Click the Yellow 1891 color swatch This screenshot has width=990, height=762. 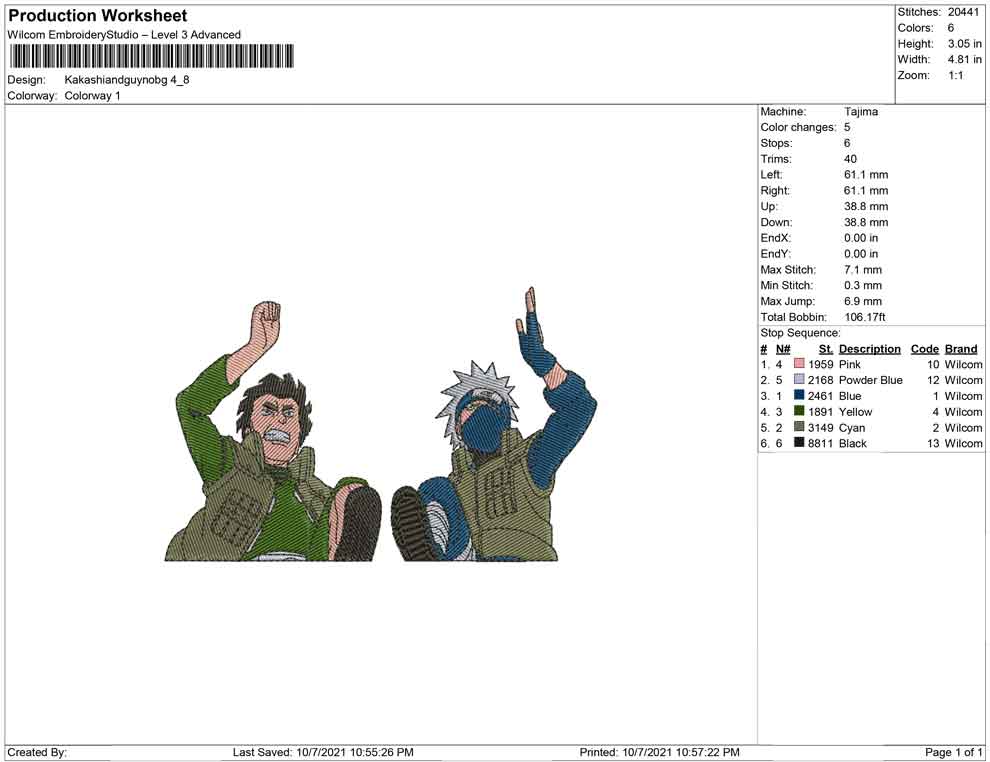799,411
